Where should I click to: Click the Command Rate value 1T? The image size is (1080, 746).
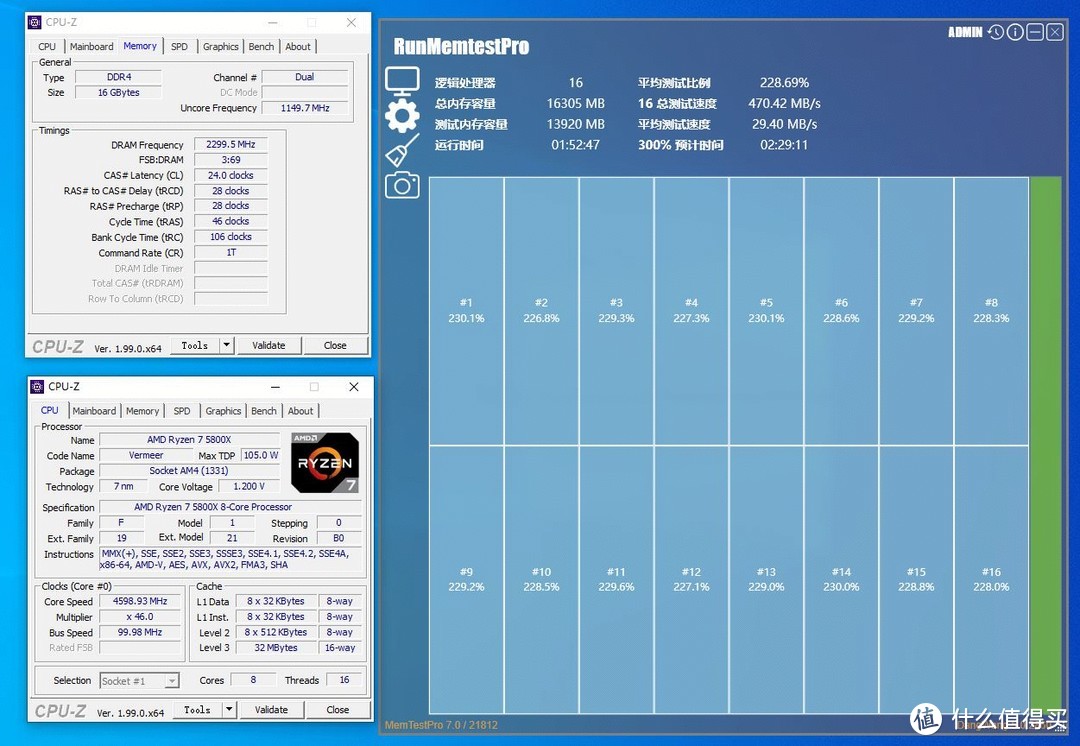click(x=231, y=253)
